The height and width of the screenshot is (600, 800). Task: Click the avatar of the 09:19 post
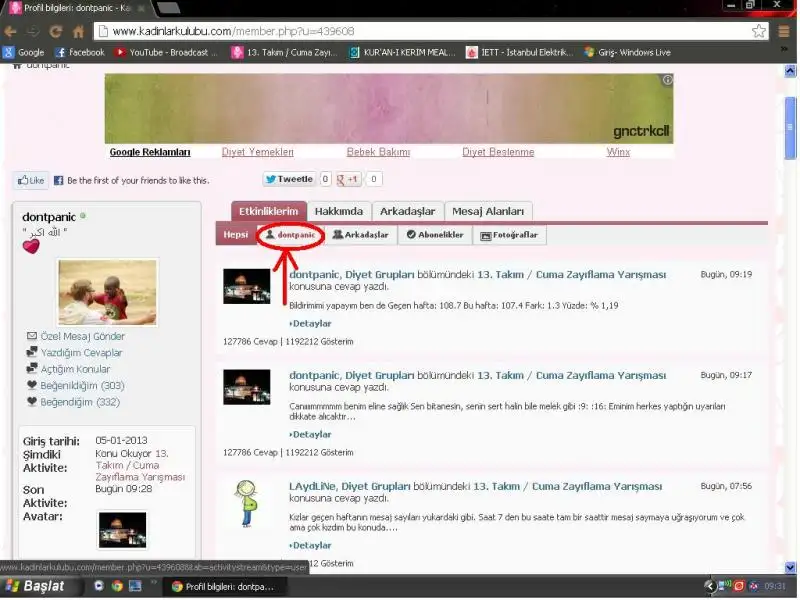(x=247, y=287)
